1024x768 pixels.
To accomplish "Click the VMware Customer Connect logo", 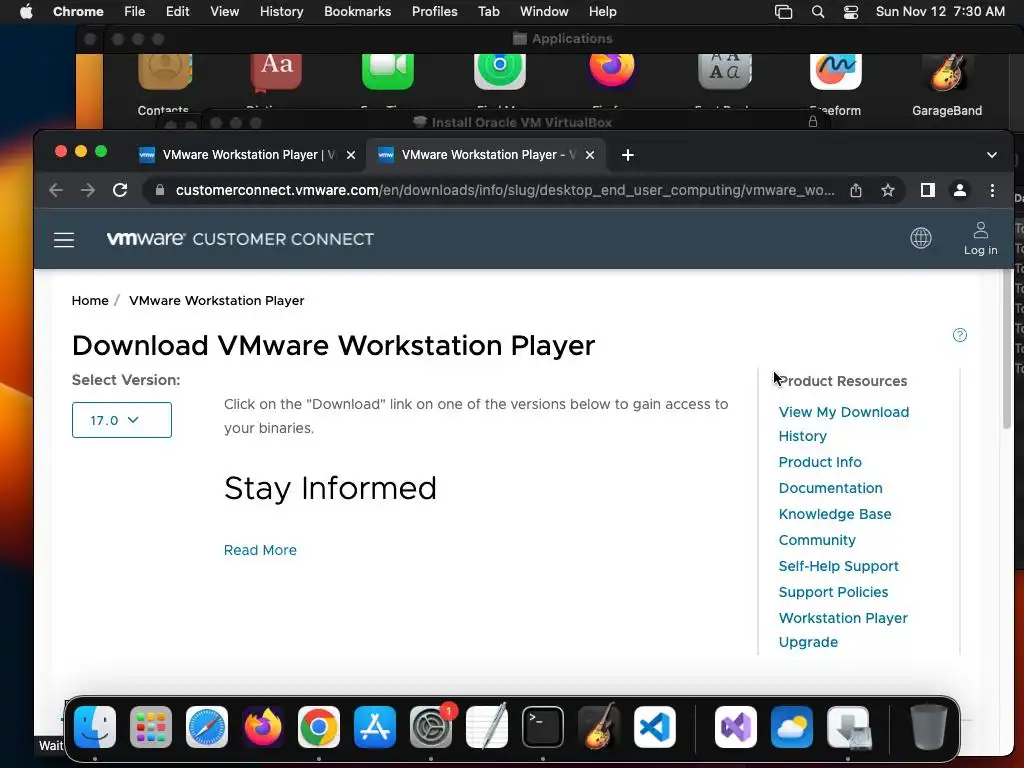I will (240, 239).
